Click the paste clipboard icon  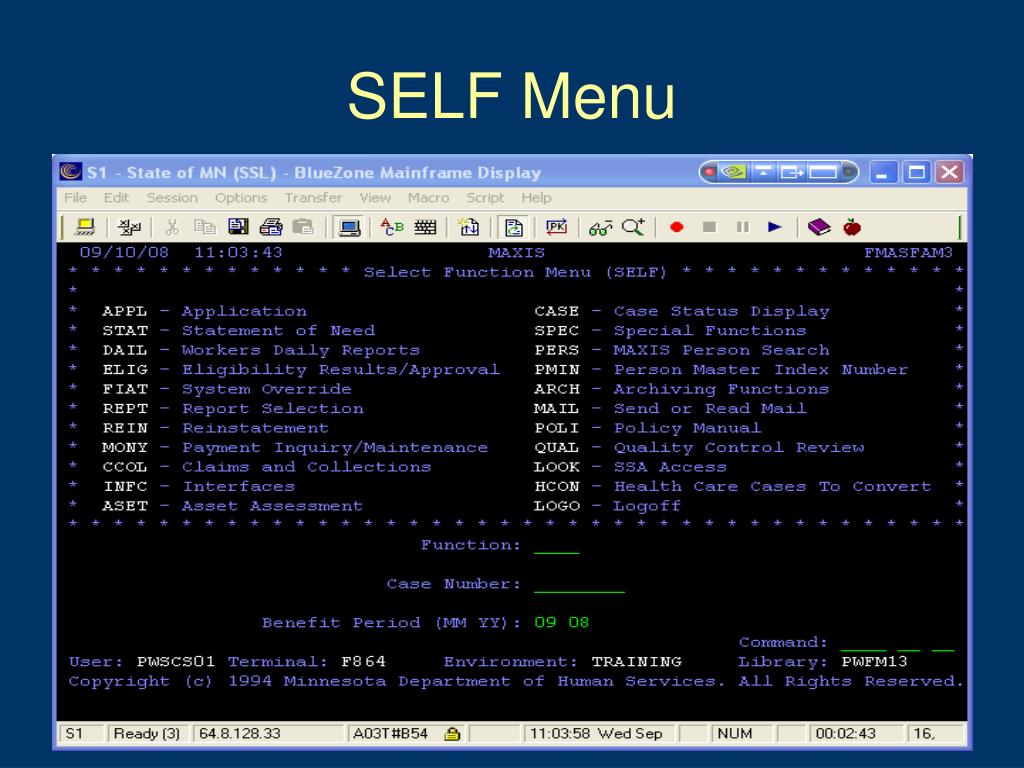click(303, 227)
